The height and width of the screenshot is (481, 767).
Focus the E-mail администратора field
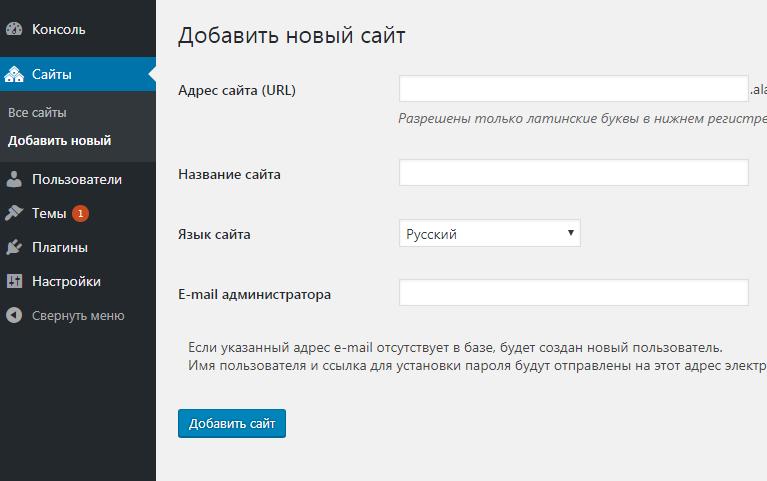point(574,293)
